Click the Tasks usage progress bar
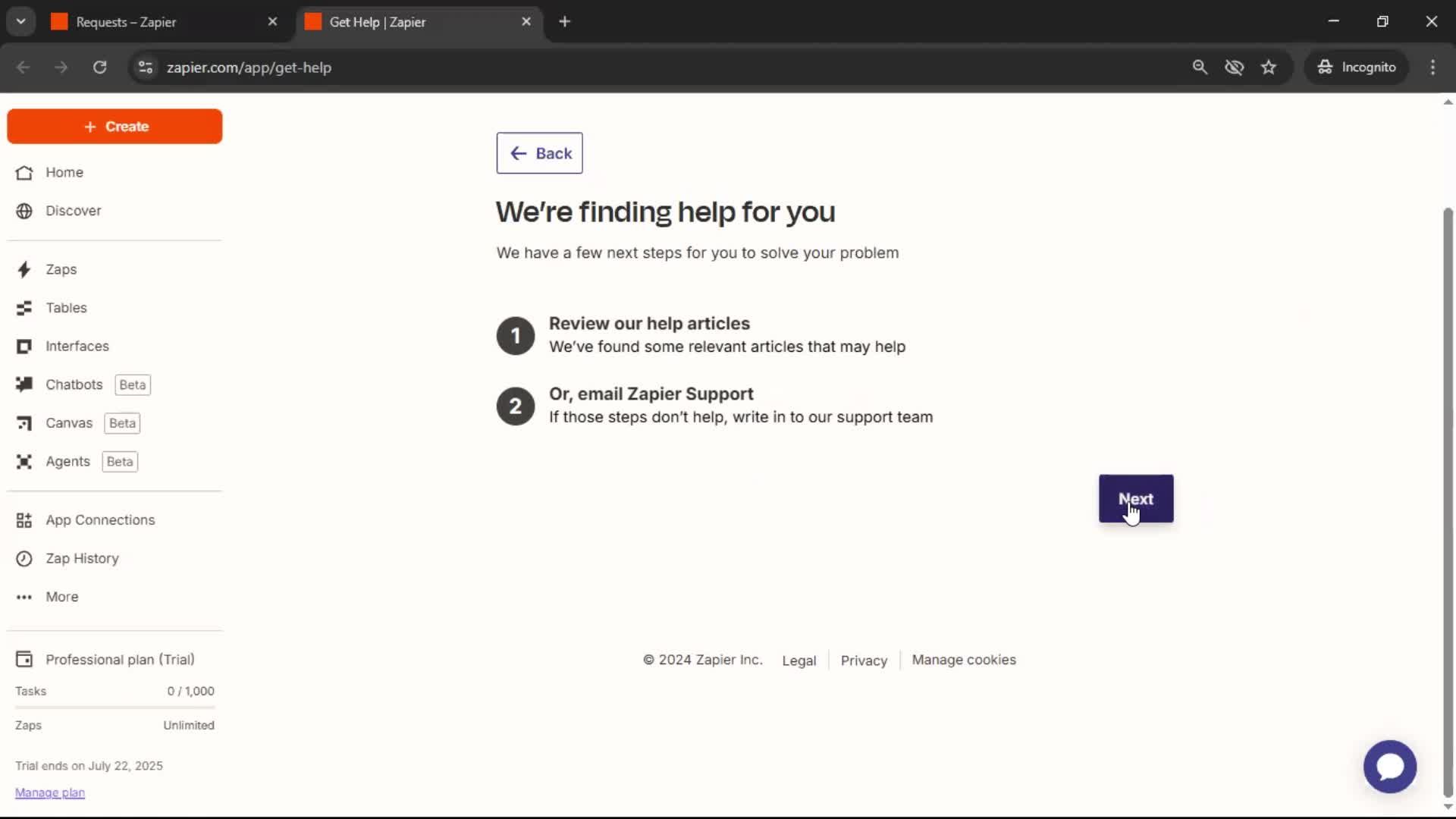This screenshot has width=1456, height=819. [115, 707]
